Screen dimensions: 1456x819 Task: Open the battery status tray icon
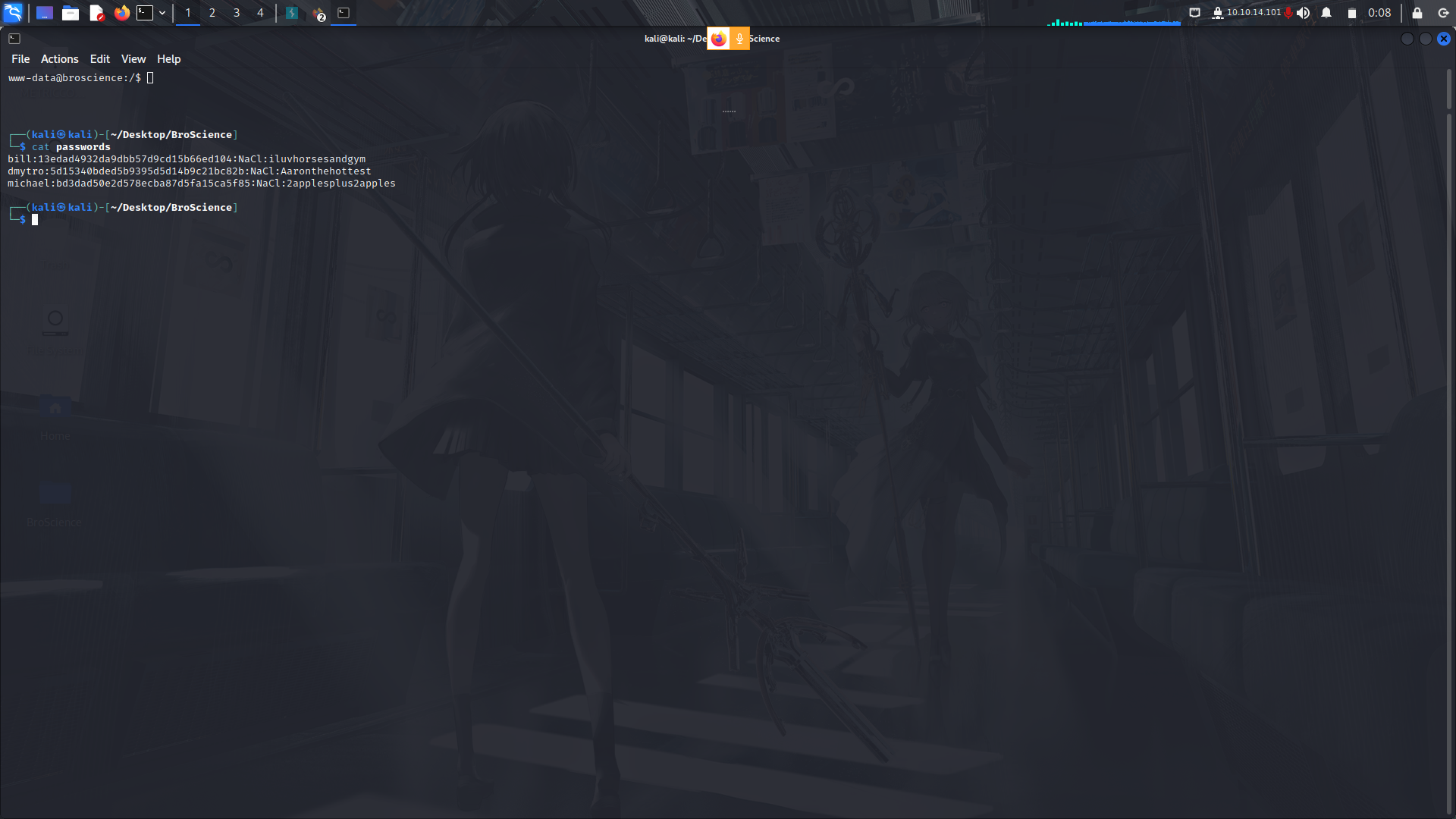click(x=1351, y=12)
